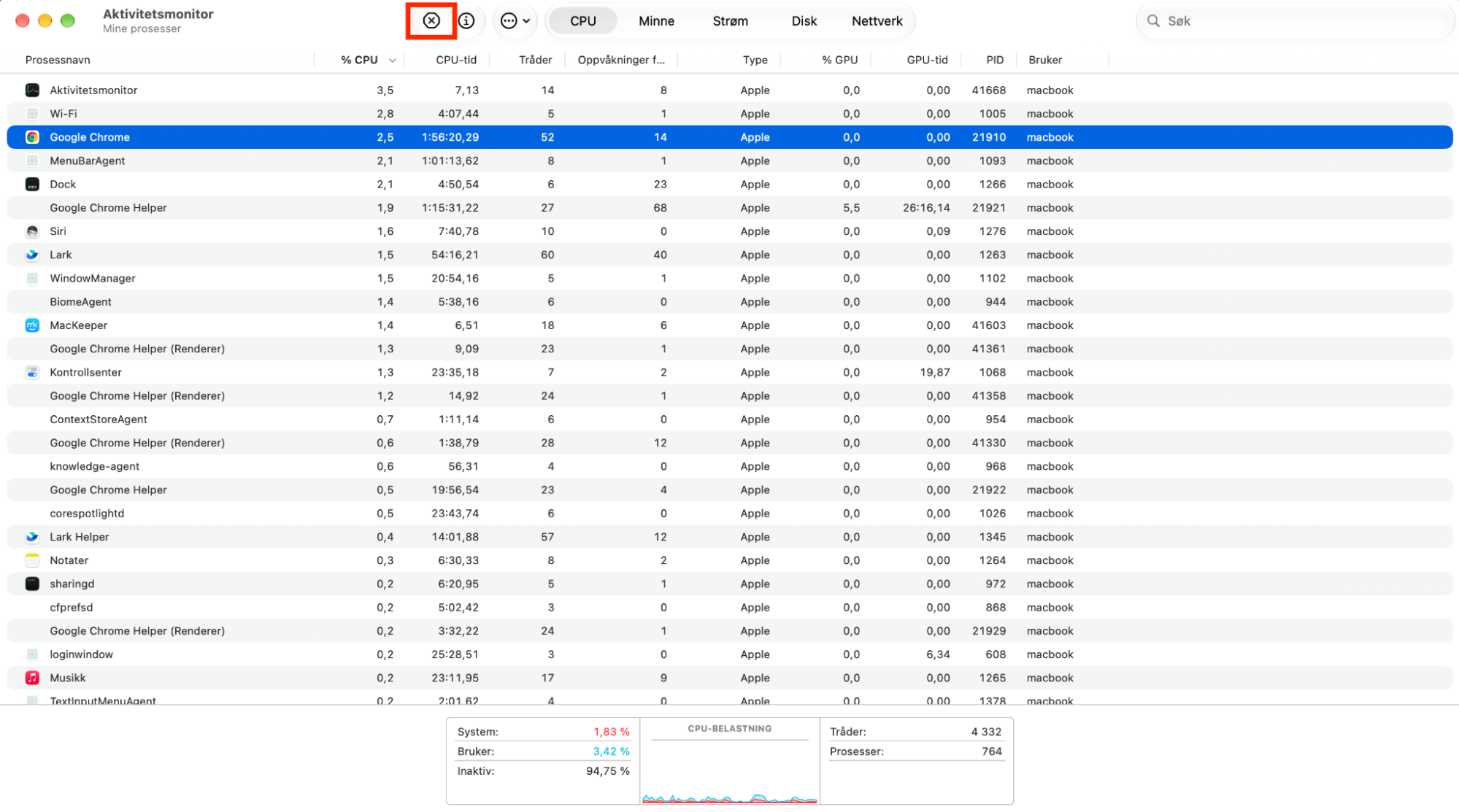Select the Wi-Fi process icon
The width and height of the screenshot is (1459, 812).
point(32,113)
